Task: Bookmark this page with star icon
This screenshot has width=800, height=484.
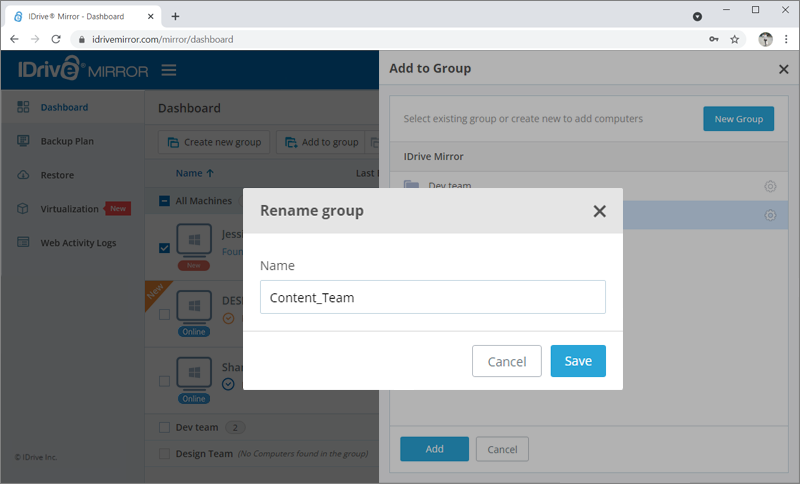Action: click(x=735, y=40)
